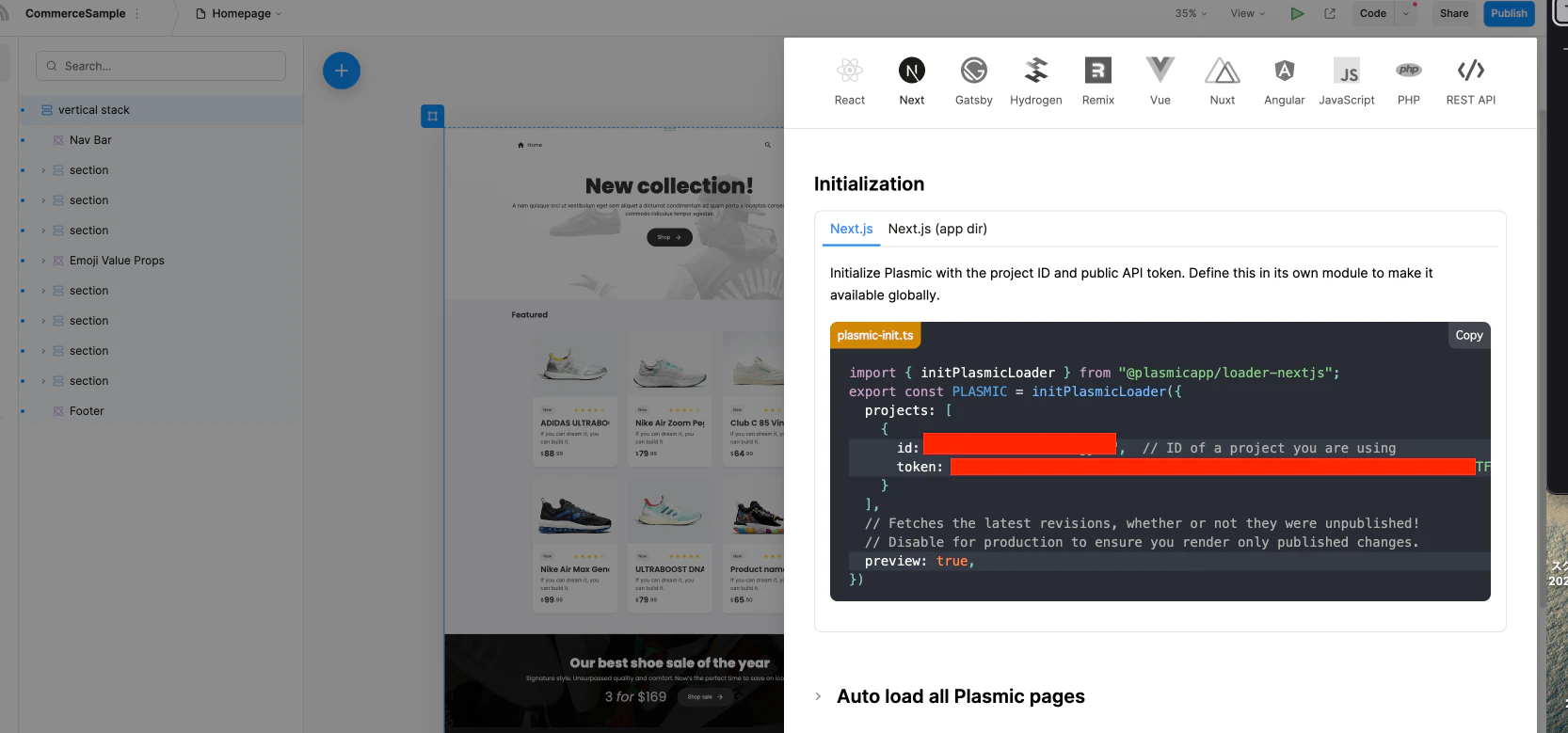
Task: Focus the Search input field
Action: pos(161,66)
